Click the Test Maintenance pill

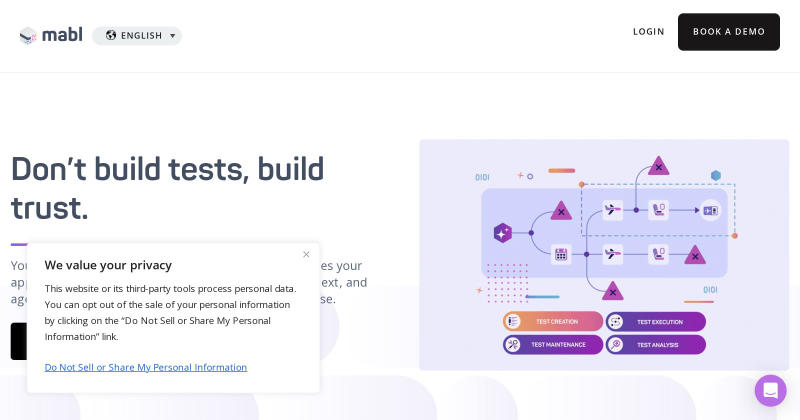tap(553, 344)
